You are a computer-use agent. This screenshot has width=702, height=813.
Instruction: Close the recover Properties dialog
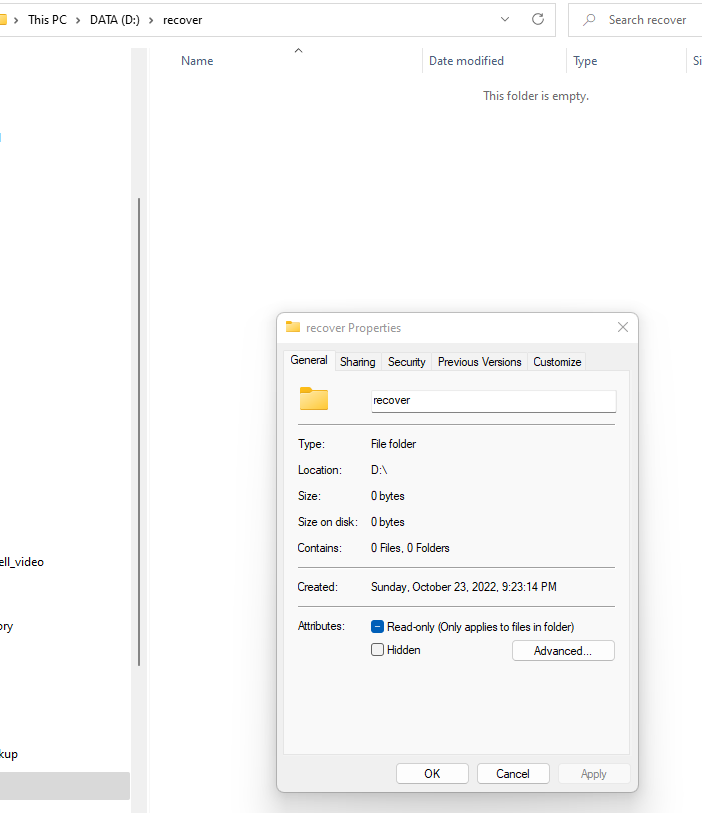[623, 327]
